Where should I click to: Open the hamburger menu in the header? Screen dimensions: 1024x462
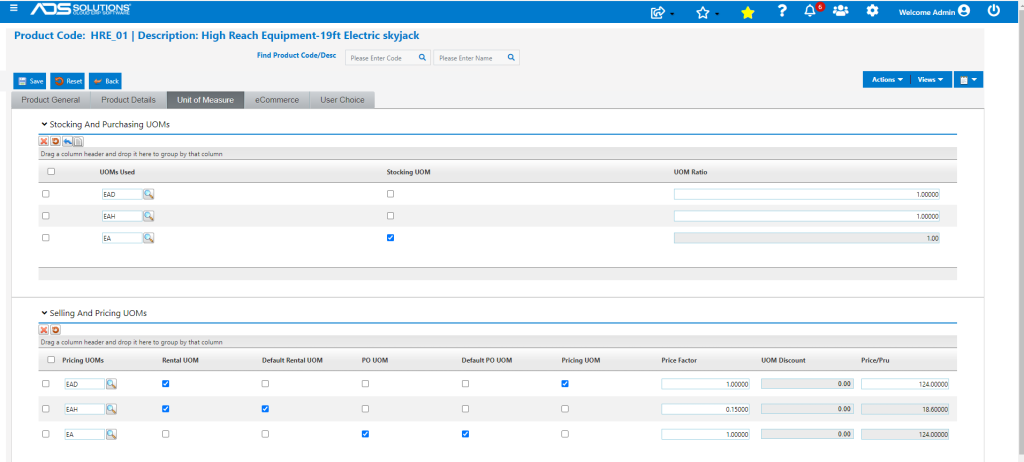14,8
